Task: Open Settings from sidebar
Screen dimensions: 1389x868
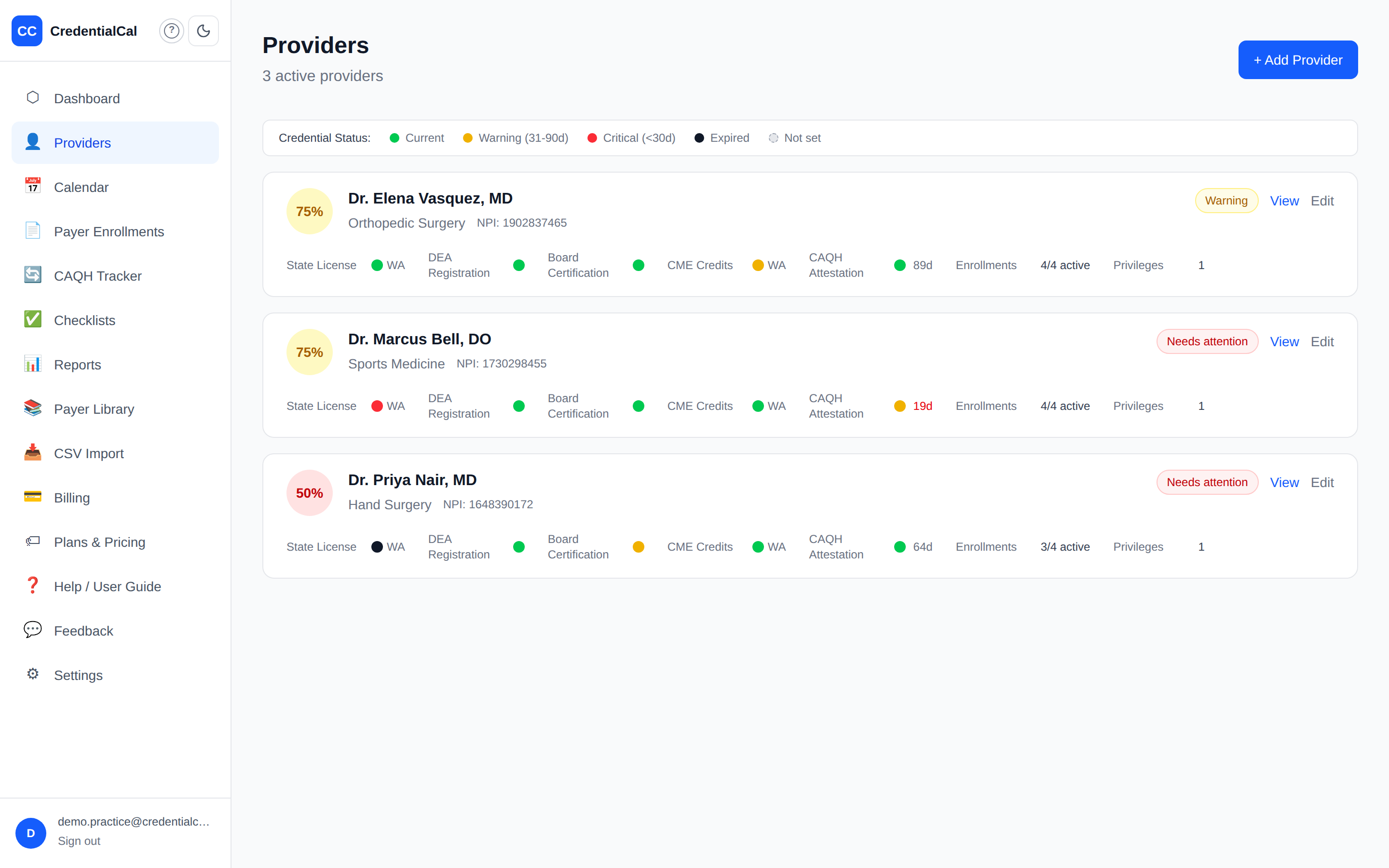Action: click(x=115, y=675)
